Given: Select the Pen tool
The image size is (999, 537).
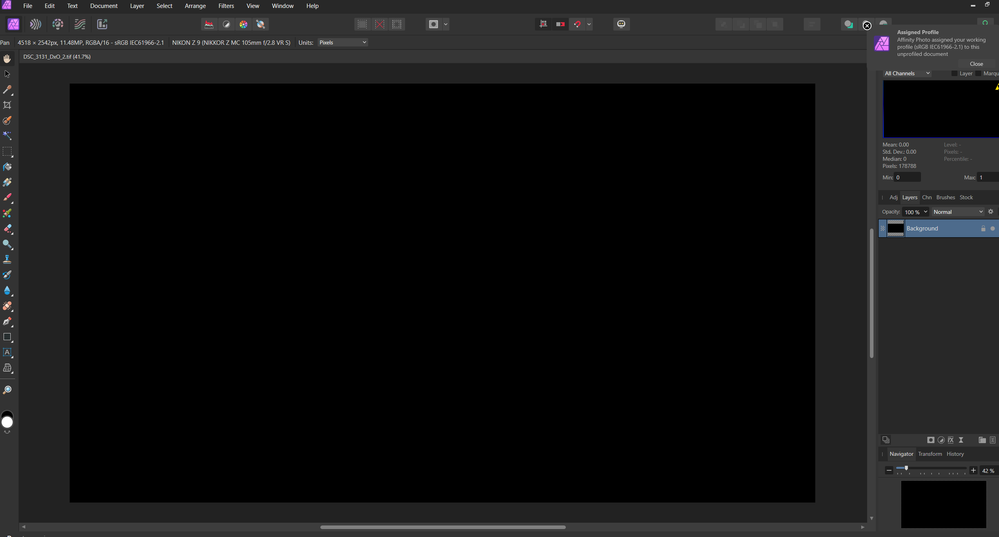Looking at the screenshot, I should [8, 321].
